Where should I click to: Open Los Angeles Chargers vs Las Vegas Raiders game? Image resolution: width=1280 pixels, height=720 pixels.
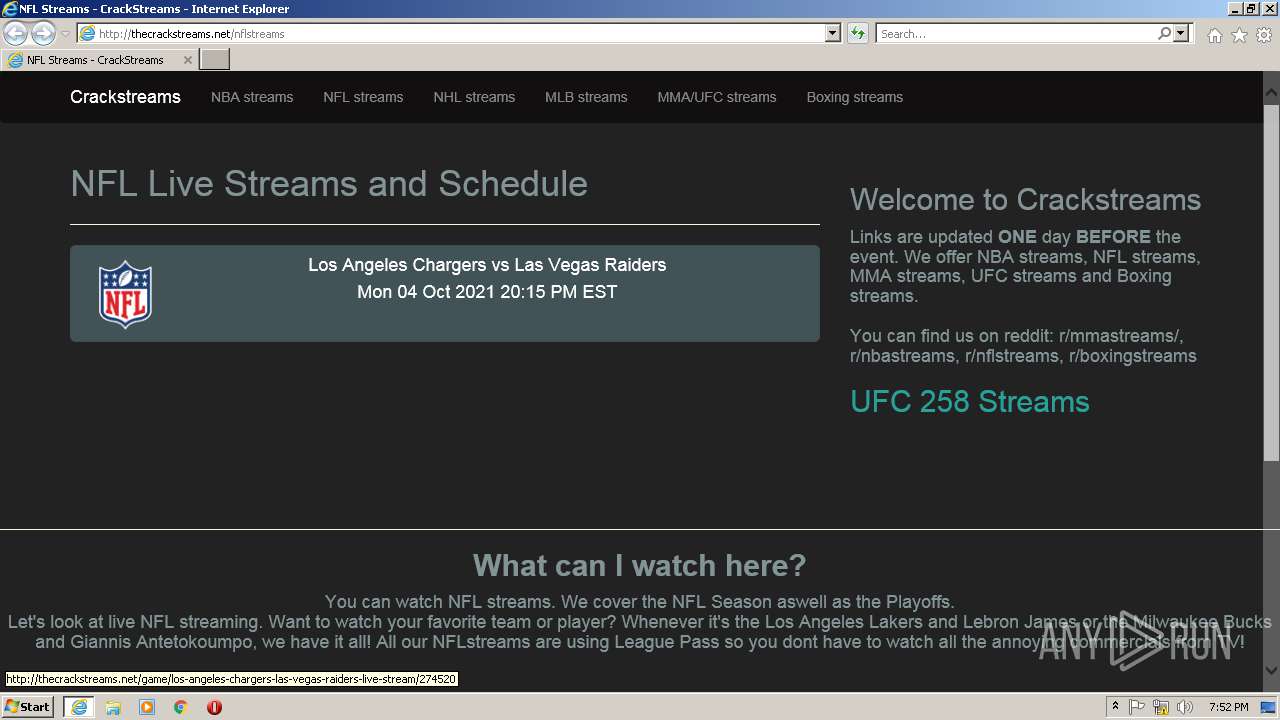pos(445,294)
